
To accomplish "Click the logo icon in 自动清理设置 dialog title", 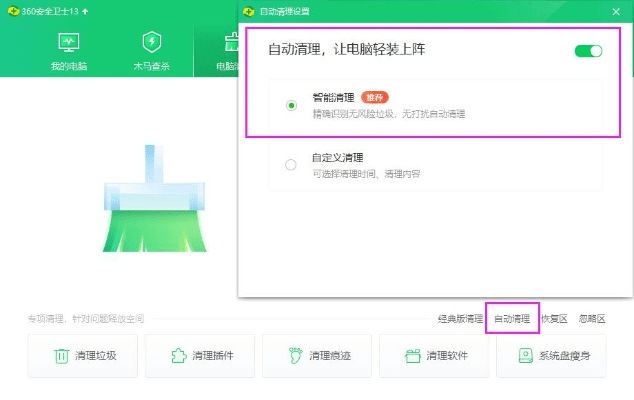I will coord(249,12).
